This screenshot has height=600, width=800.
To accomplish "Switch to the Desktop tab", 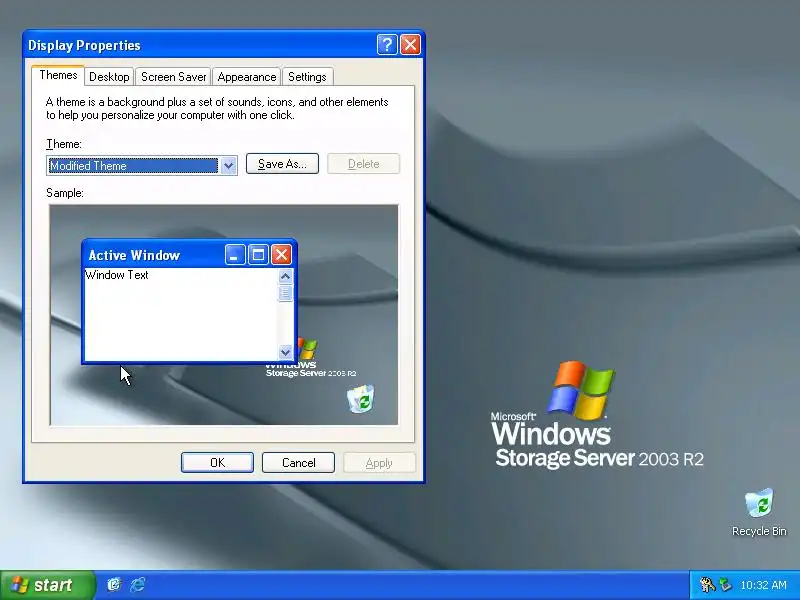I will 109,77.
